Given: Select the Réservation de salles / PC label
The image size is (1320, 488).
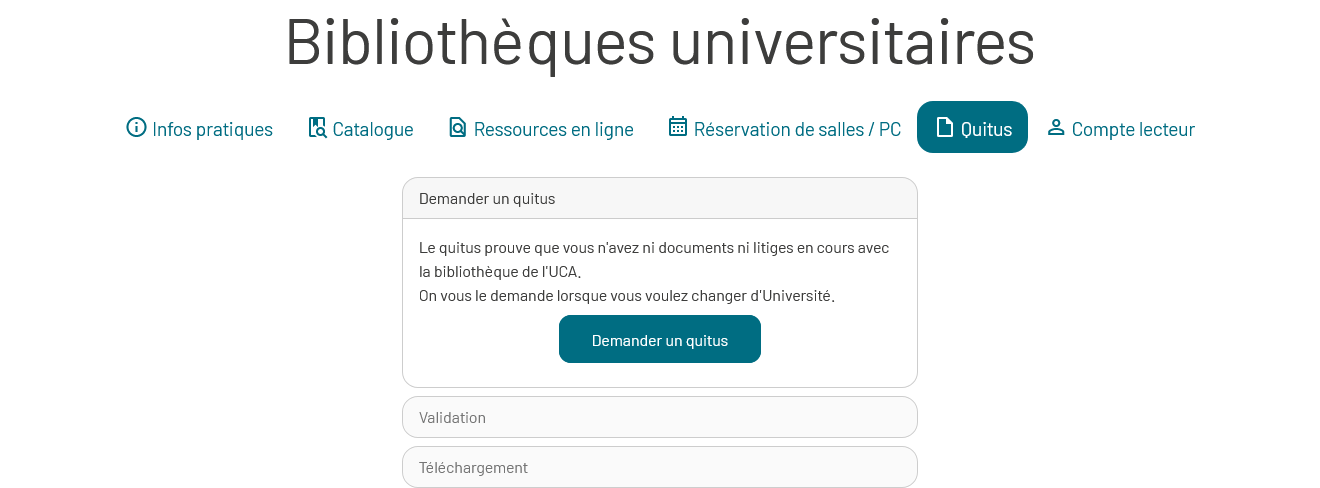Looking at the screenshot, I should click(x=797, y=129).
